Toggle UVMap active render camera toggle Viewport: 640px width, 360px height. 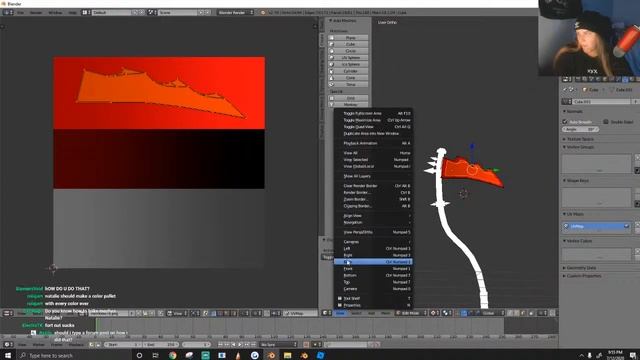(627, 226)
